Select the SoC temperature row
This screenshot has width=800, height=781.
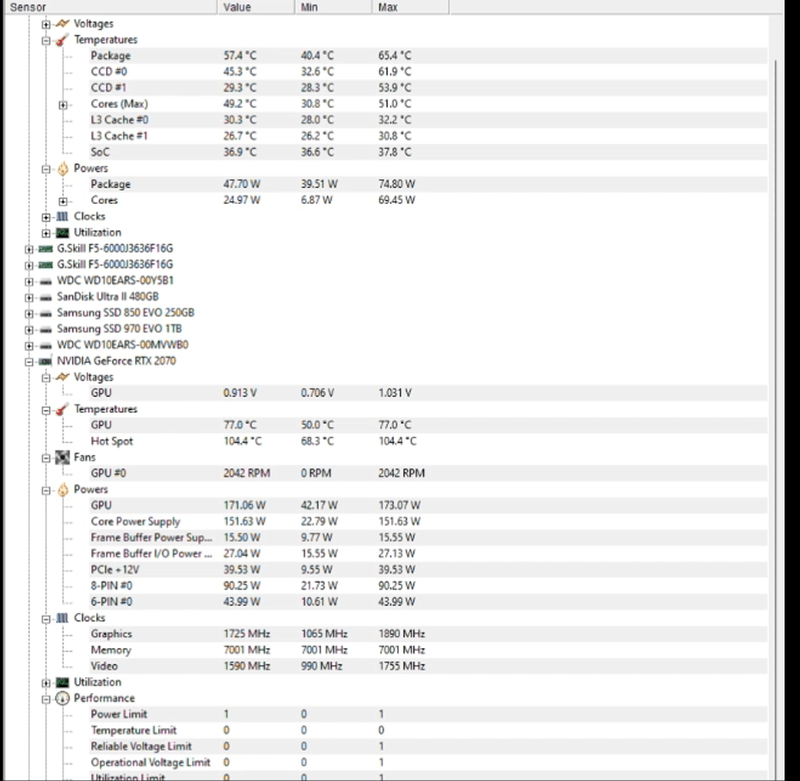[x=428, y=152]
